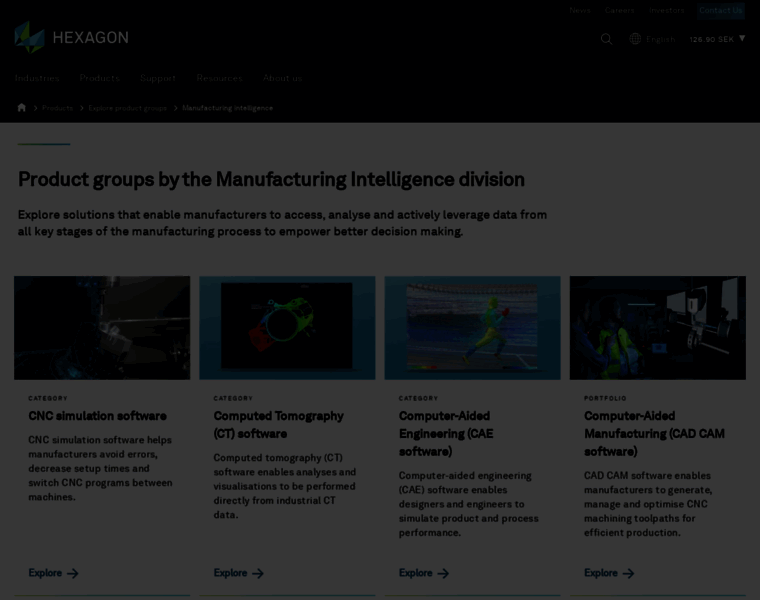Open the Industries menu
Image resolution: width=760 pixels, height=600 pixels.
(x=37, y=78)
